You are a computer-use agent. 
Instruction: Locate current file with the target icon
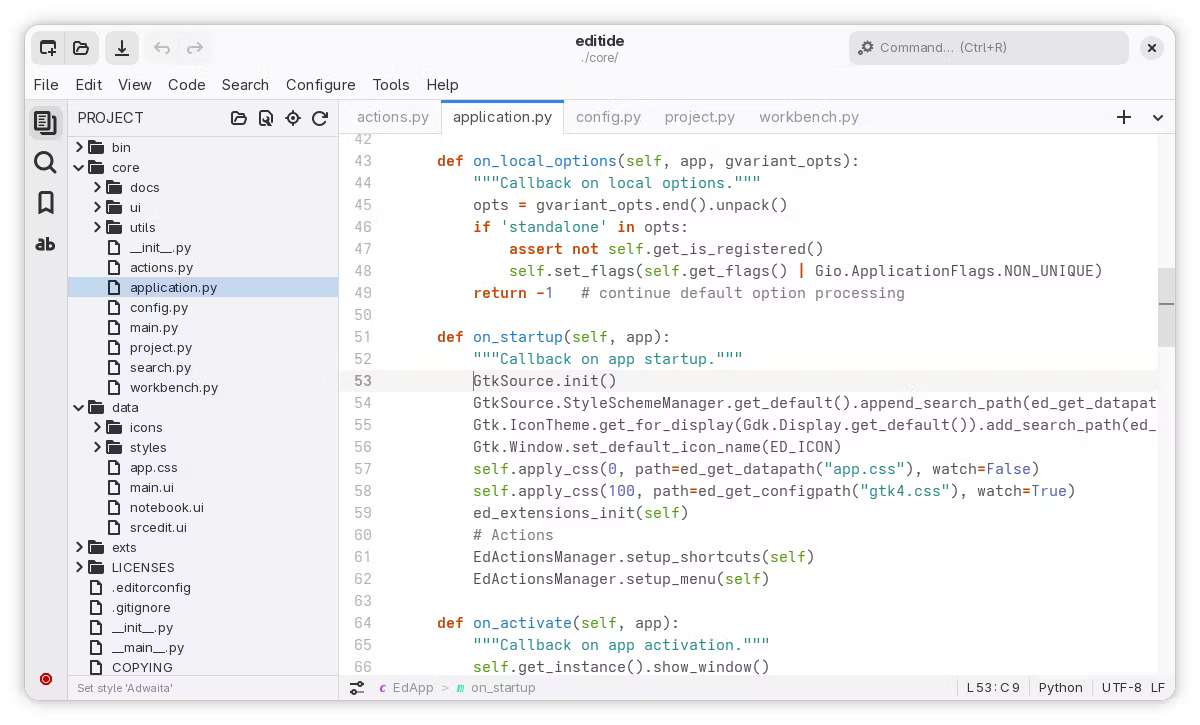[293, 118]
